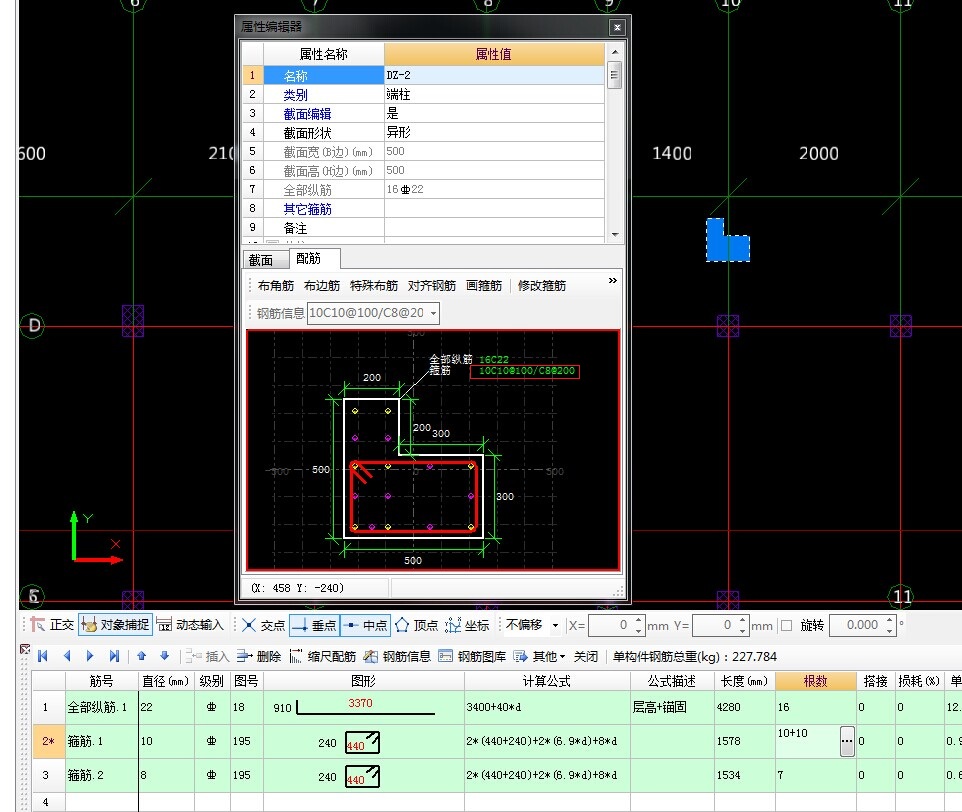962x812 pixels.
Task: Go to first record icon
Action: (x=43, y=656)
